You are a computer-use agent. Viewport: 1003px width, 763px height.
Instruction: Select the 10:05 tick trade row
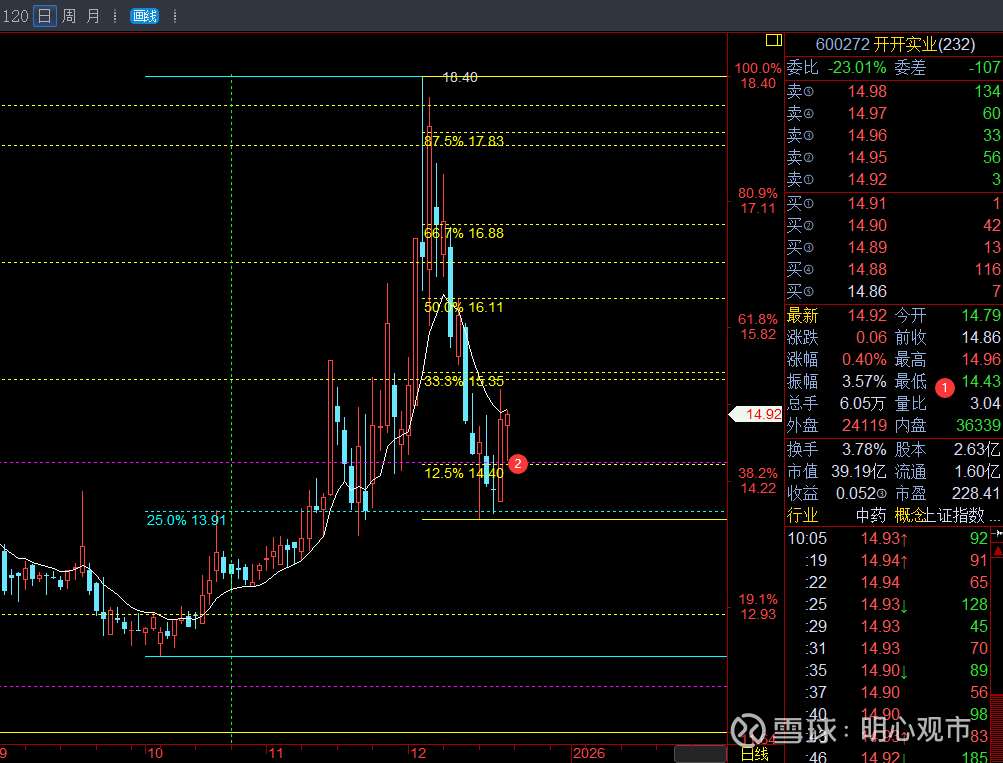[x=888, y=539]
